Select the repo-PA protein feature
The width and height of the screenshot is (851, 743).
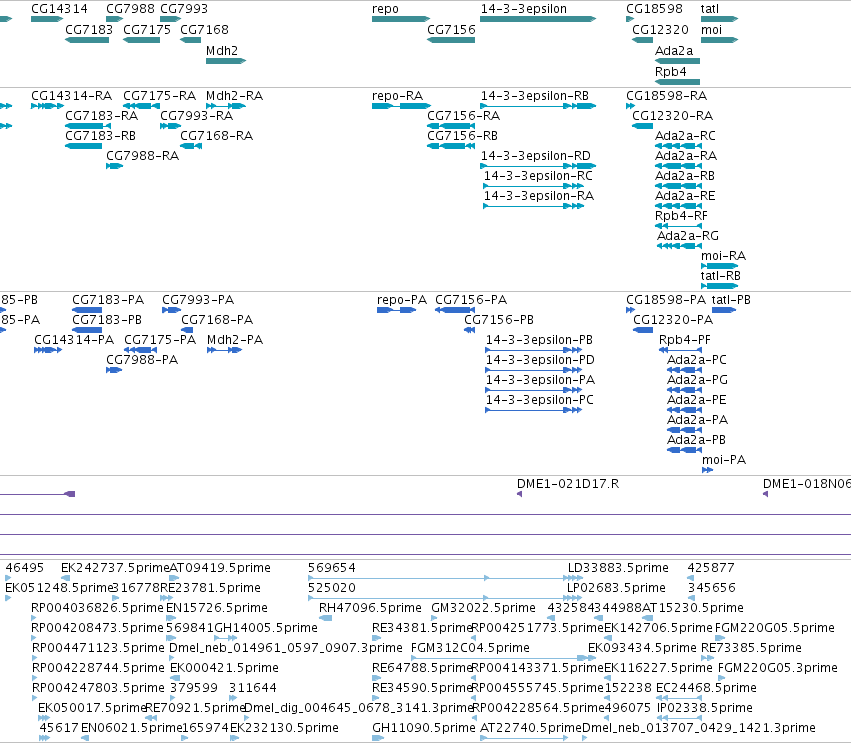397,310
